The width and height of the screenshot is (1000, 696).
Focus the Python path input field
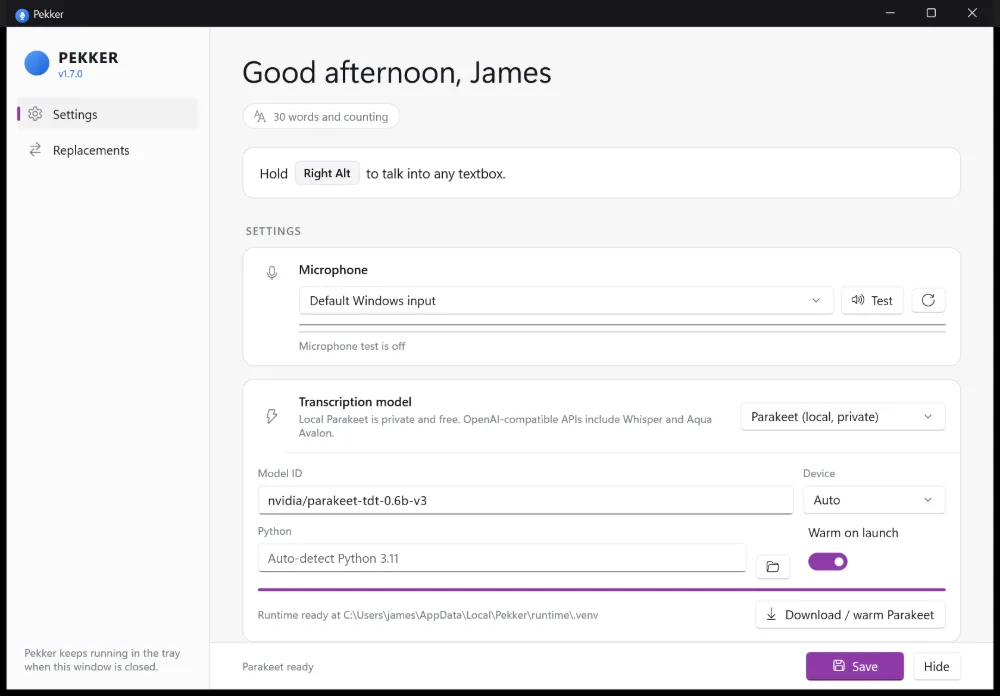tap(502, 558)
